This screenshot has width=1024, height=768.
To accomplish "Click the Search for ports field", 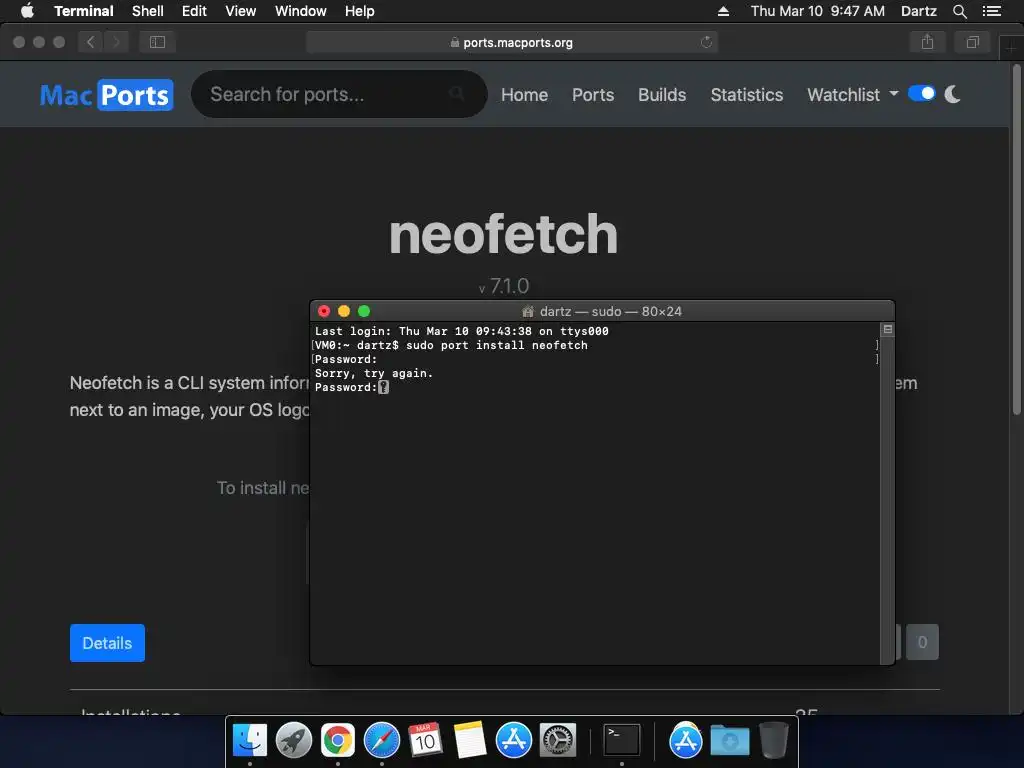I will (x=339, y=94).
